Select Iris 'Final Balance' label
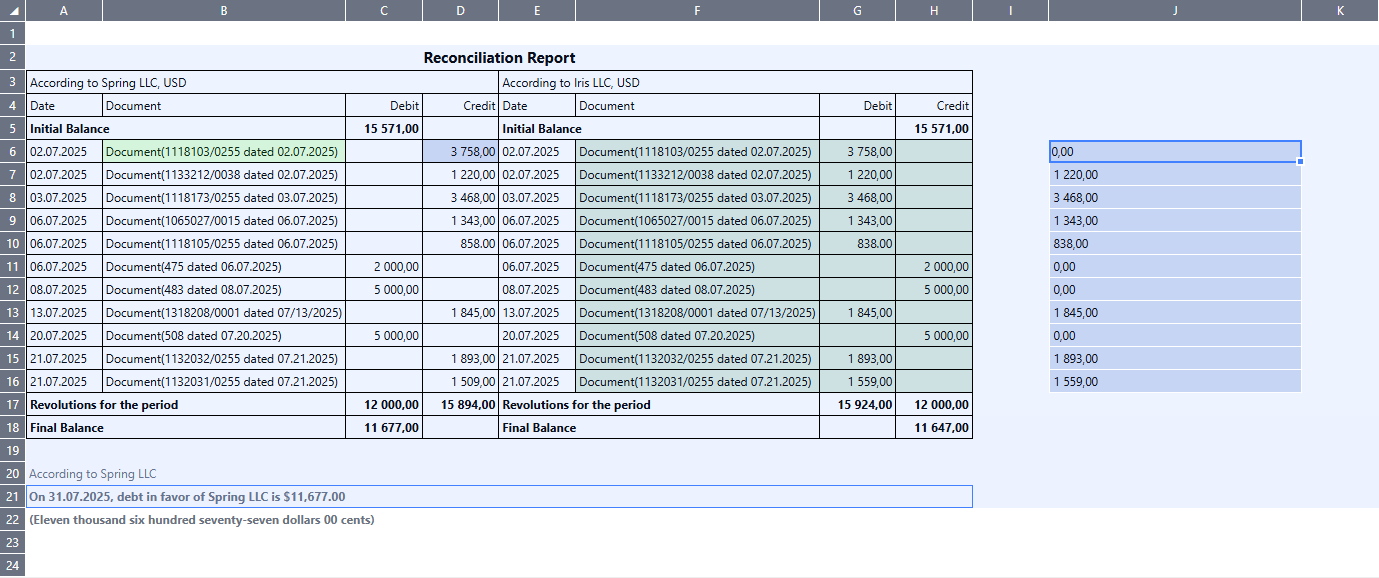The height and width of the screenshot is (578, 1379). 539,427
